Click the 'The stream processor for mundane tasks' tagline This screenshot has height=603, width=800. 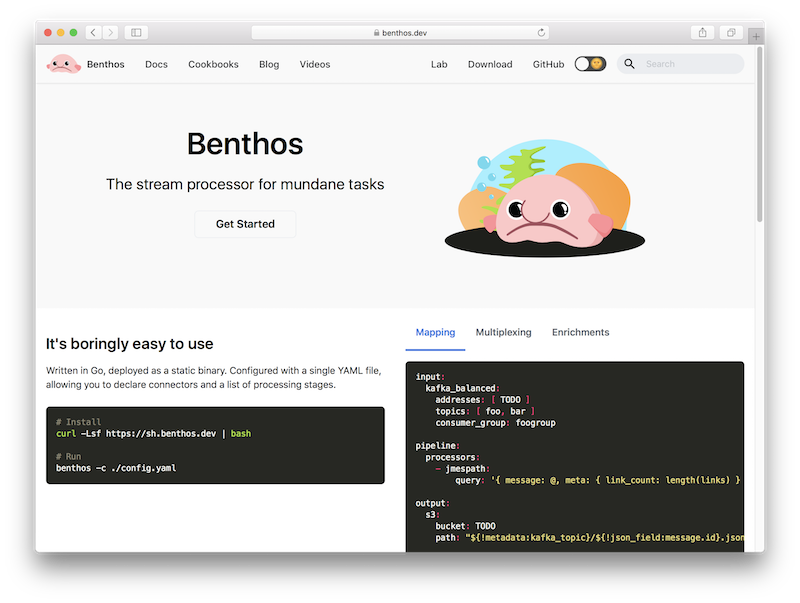[245, 184]
